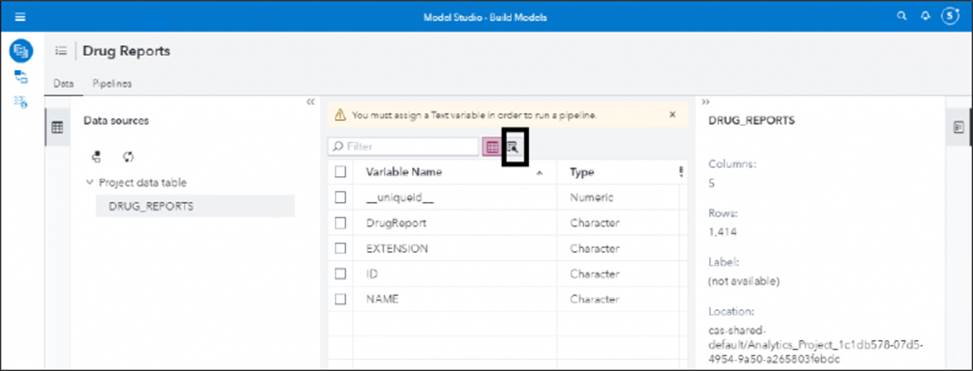Open the hamburger applications menu

click(x=20, y=17)
